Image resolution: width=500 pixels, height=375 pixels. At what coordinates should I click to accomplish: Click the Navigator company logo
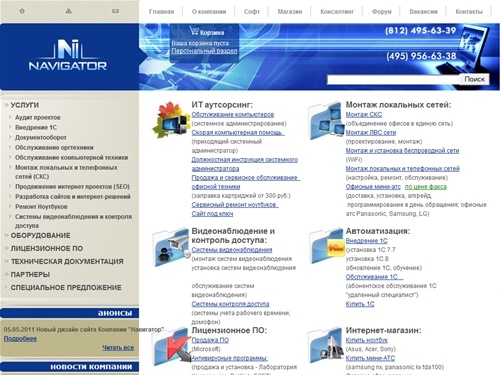coord(68,55)
